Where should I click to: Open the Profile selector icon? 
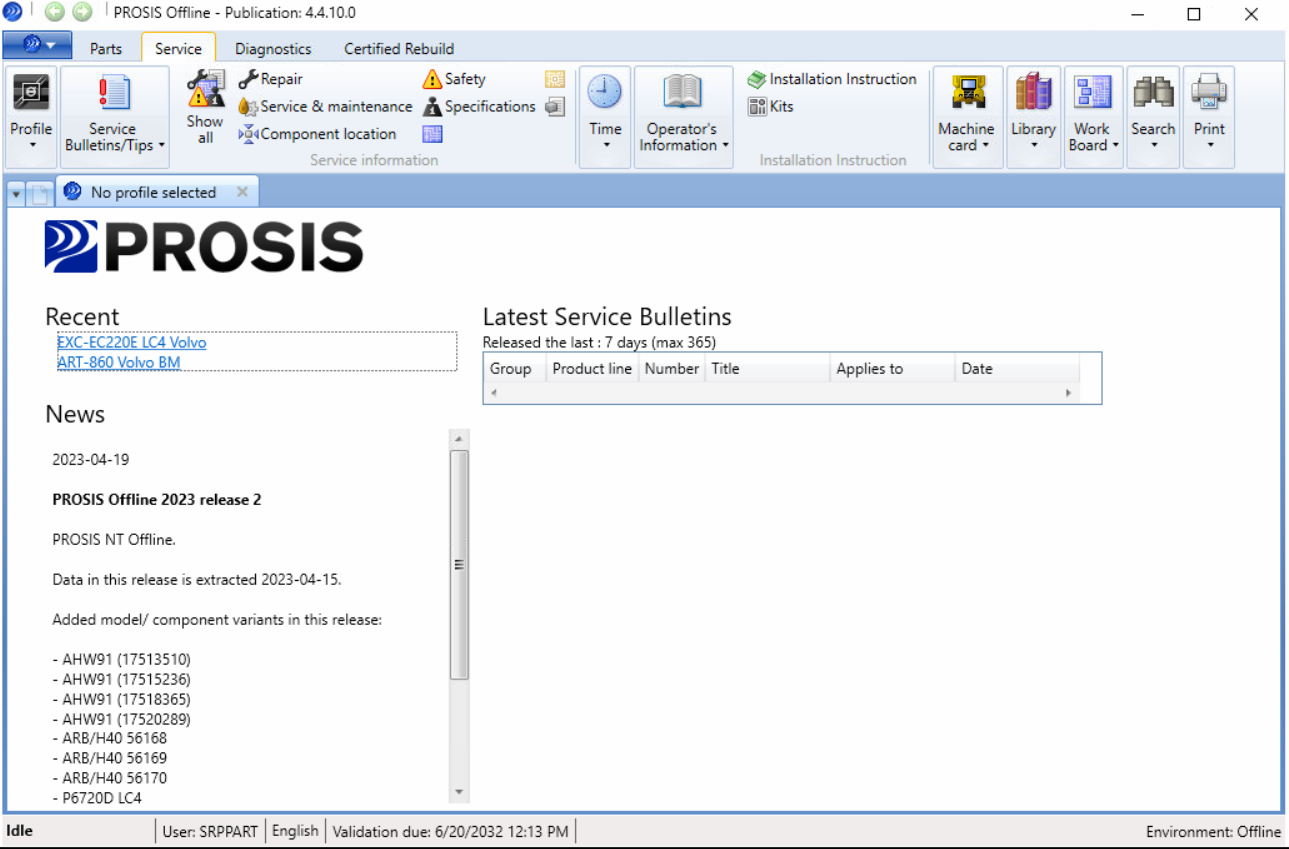point(30,94)
